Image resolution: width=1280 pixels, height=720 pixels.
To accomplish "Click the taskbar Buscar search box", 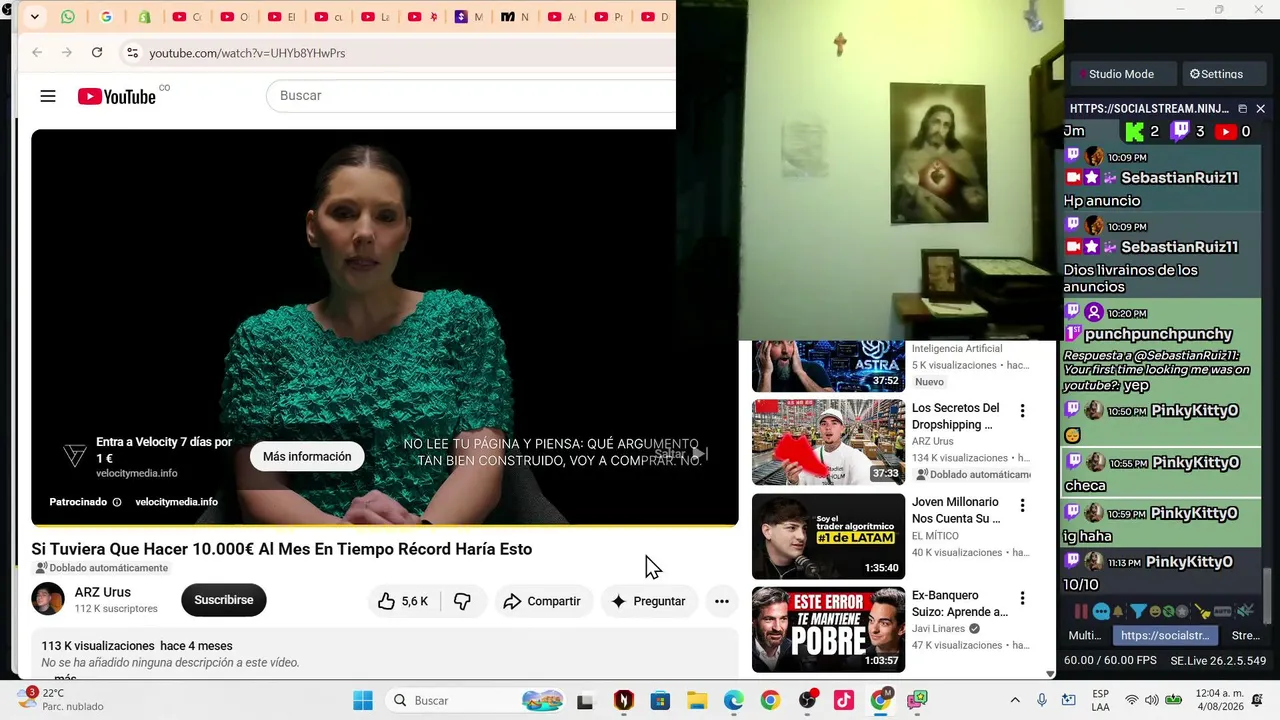I will pyautogui.click(x=477, y=700).
